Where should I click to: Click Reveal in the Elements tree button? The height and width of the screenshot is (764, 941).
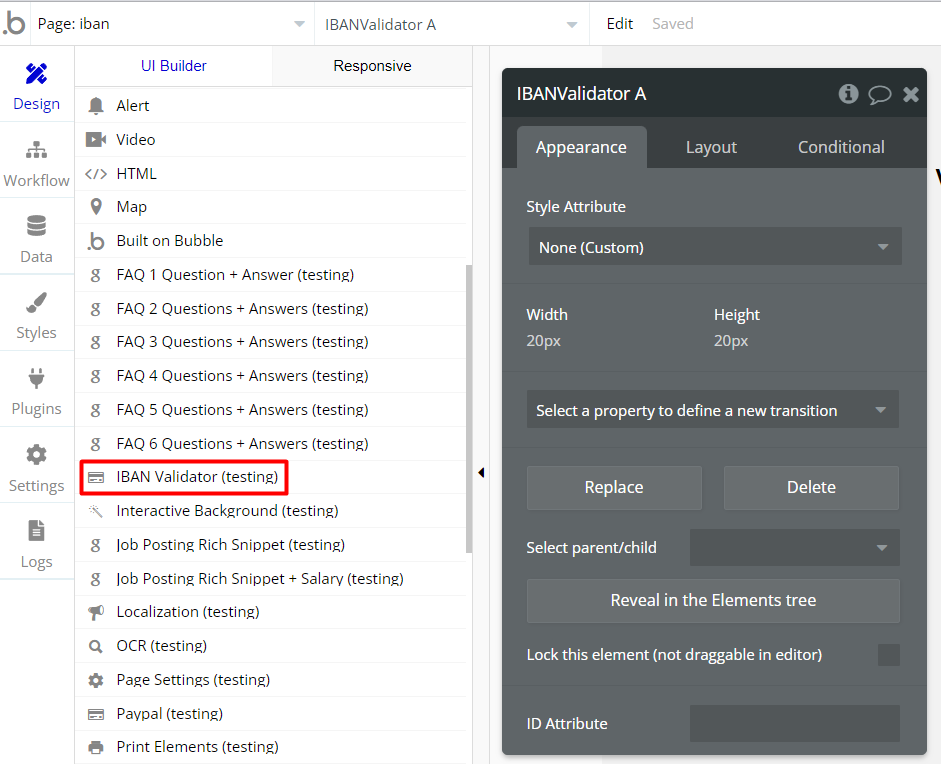(x=713, y=601)
